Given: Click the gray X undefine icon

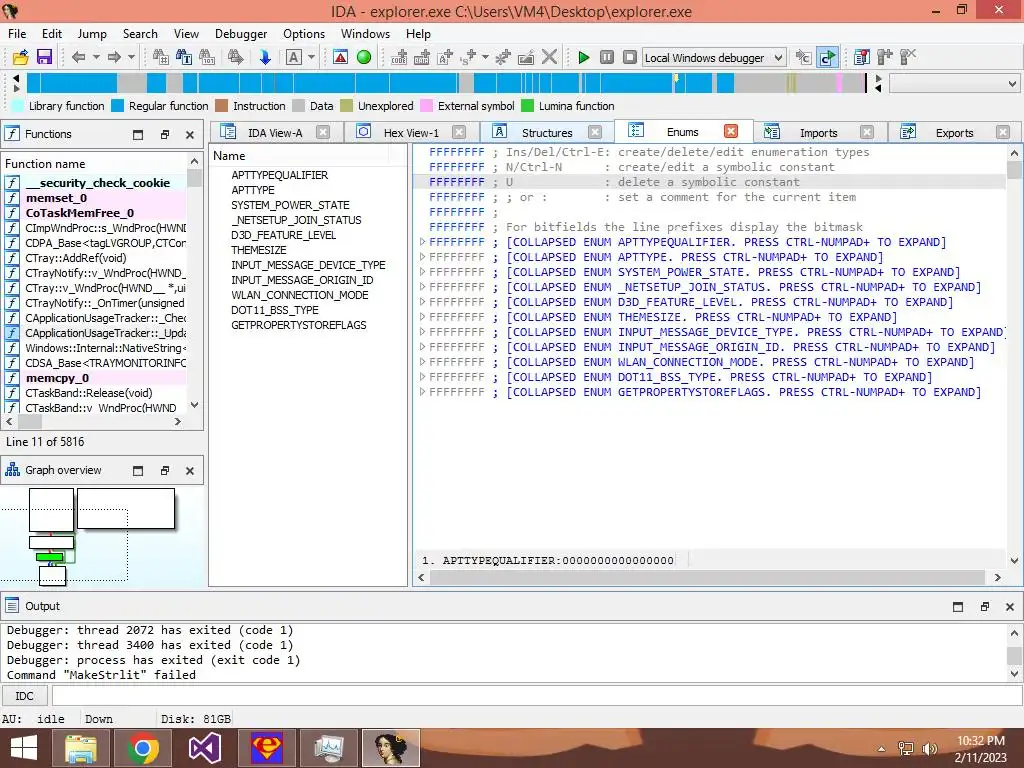Looking at the screenshot, I should pos(549,57).
